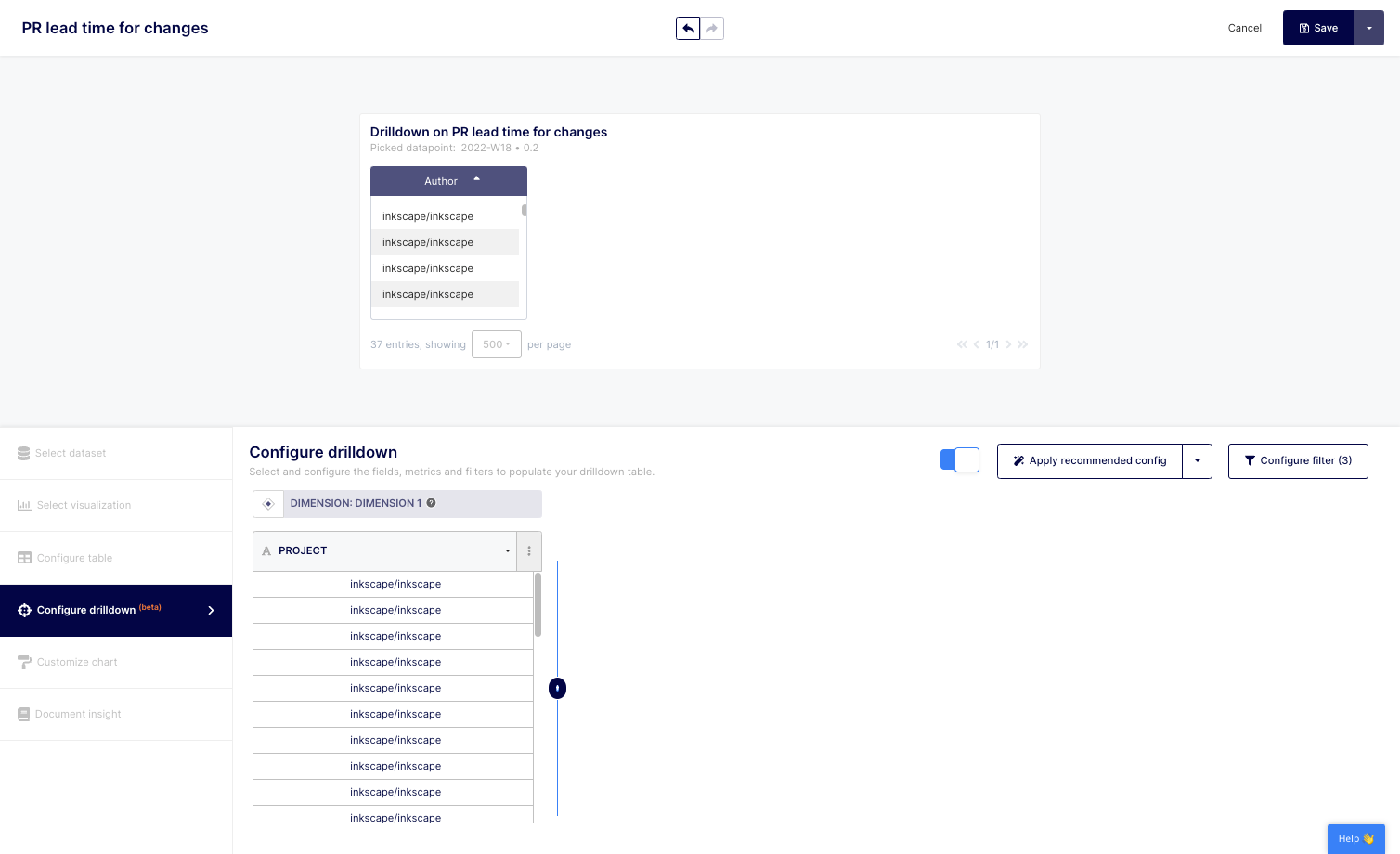Go to the last page of results

pyautogui.click(x=1022, y=344)
